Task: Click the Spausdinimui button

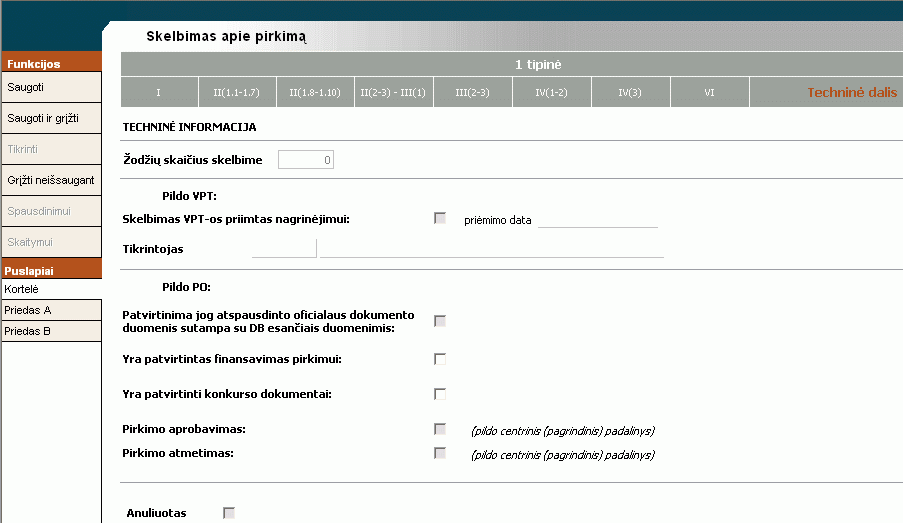Action: pos(51,211)
